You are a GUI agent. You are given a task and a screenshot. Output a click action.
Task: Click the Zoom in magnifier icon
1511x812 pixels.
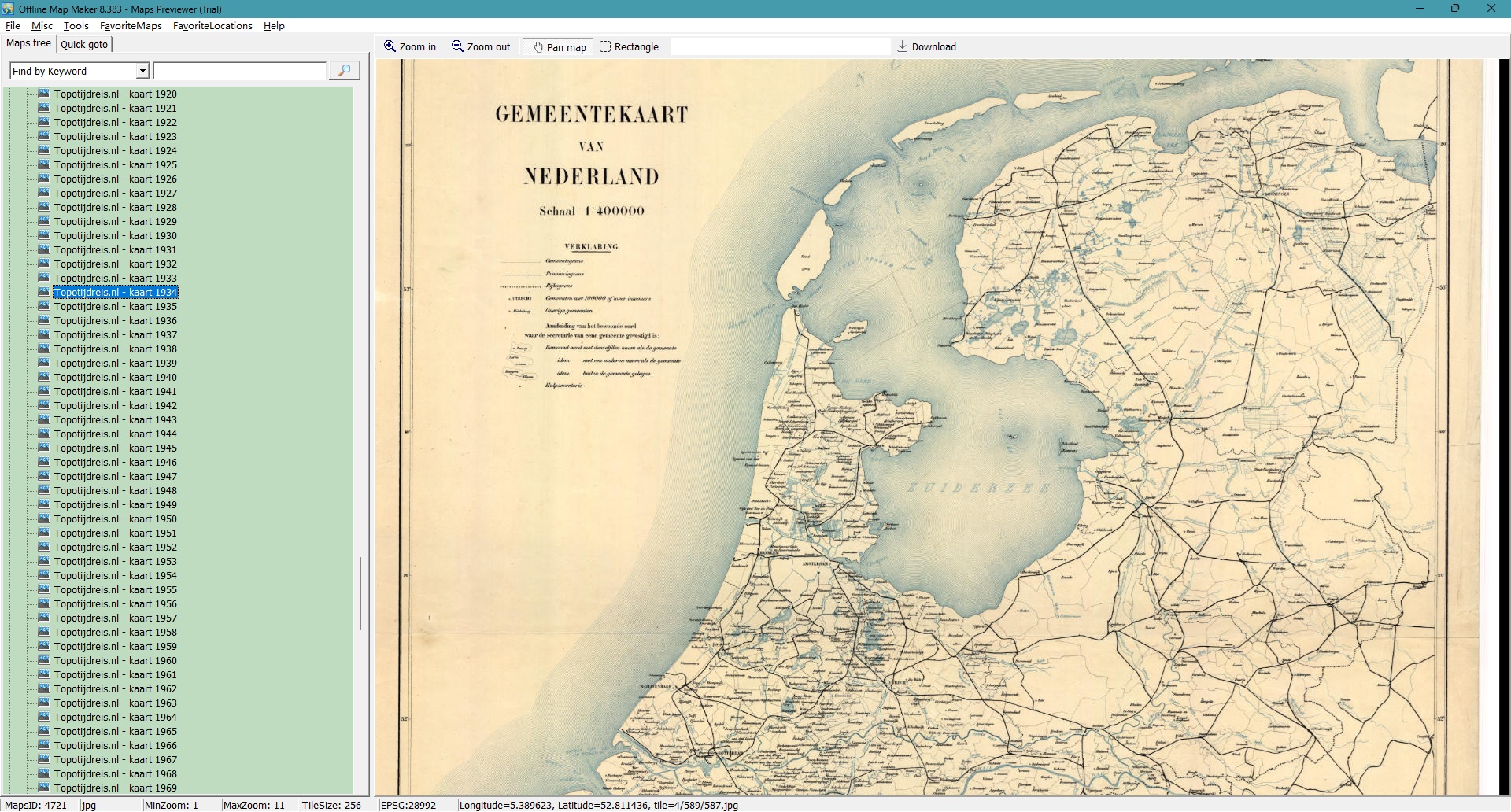[390, 46]
